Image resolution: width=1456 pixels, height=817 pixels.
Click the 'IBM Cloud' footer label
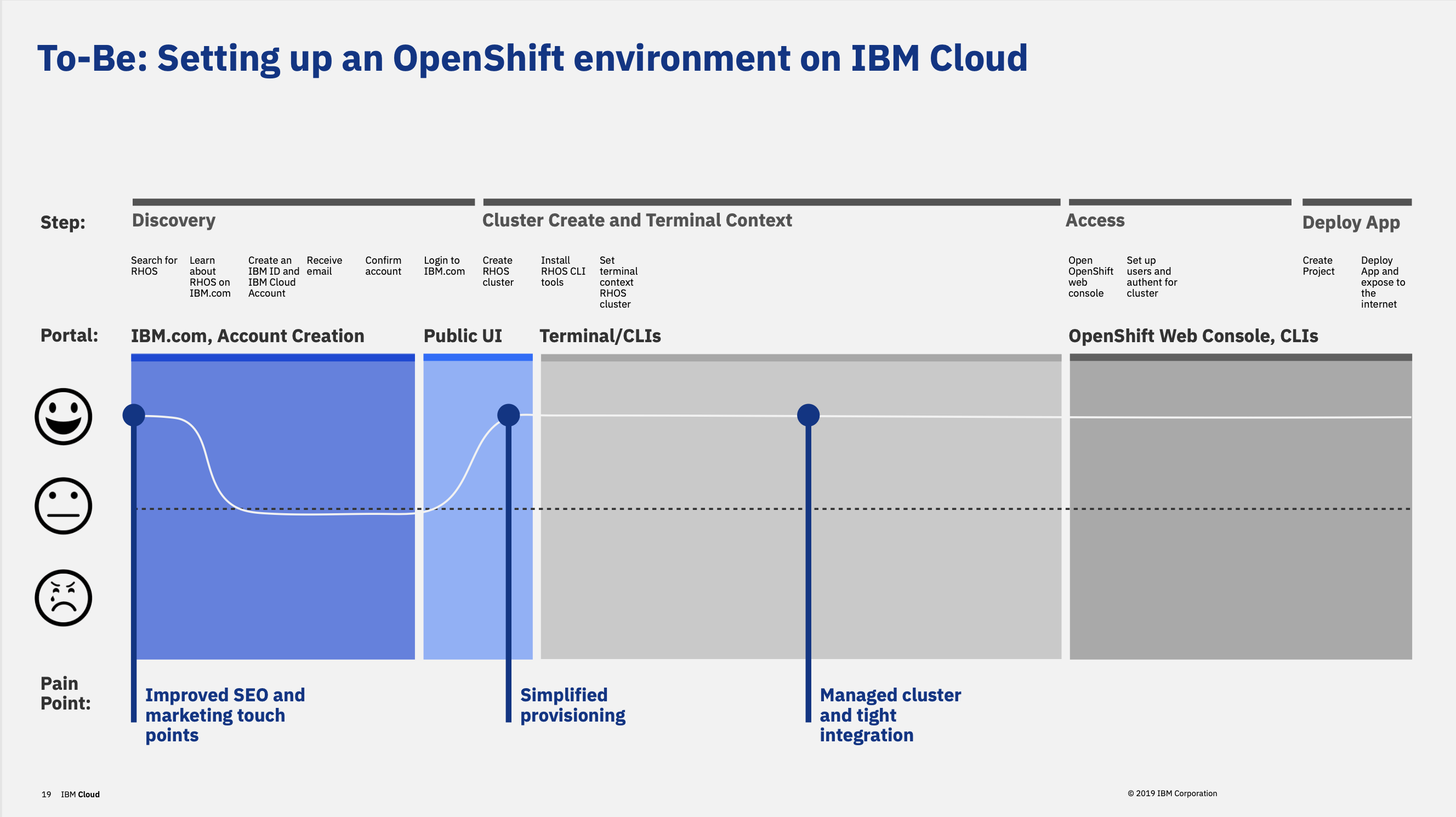click(80, 795)
